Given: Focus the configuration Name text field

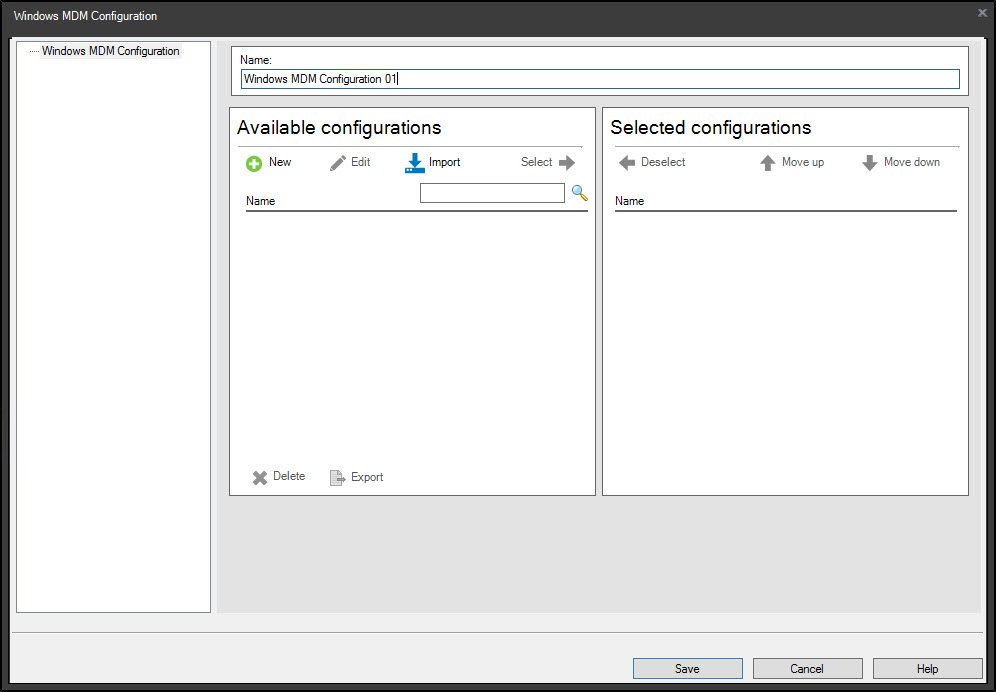Looking at the screenshot, I should point(600,79).
